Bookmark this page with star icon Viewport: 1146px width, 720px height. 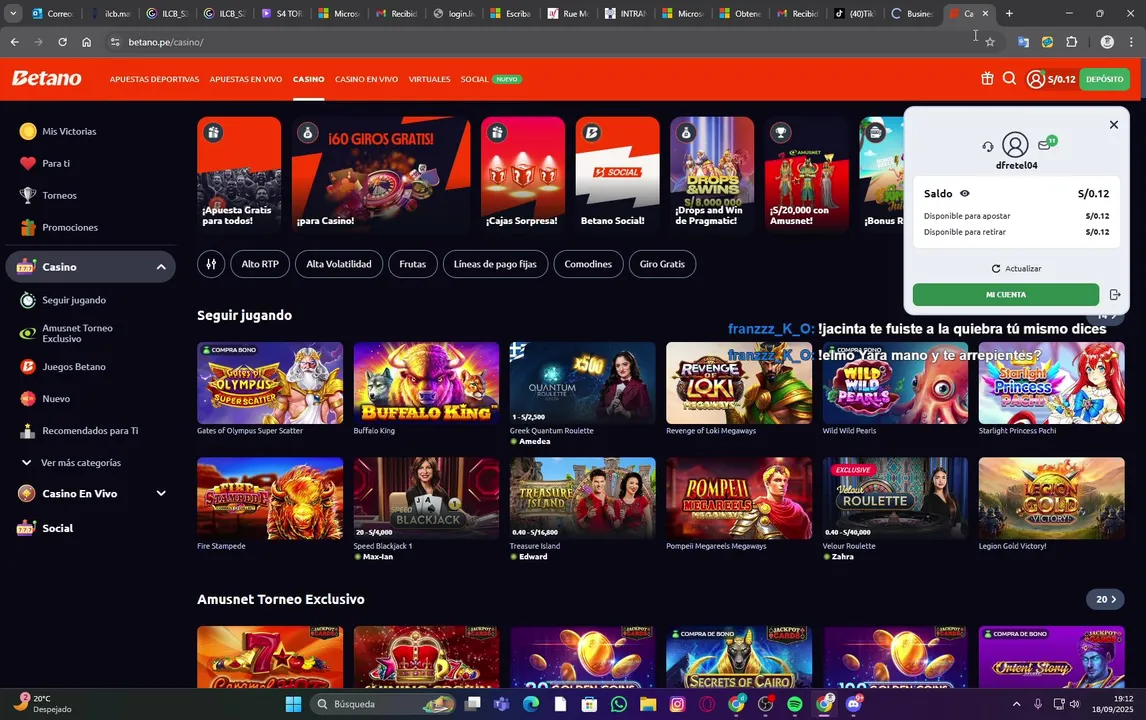point(990,42)
